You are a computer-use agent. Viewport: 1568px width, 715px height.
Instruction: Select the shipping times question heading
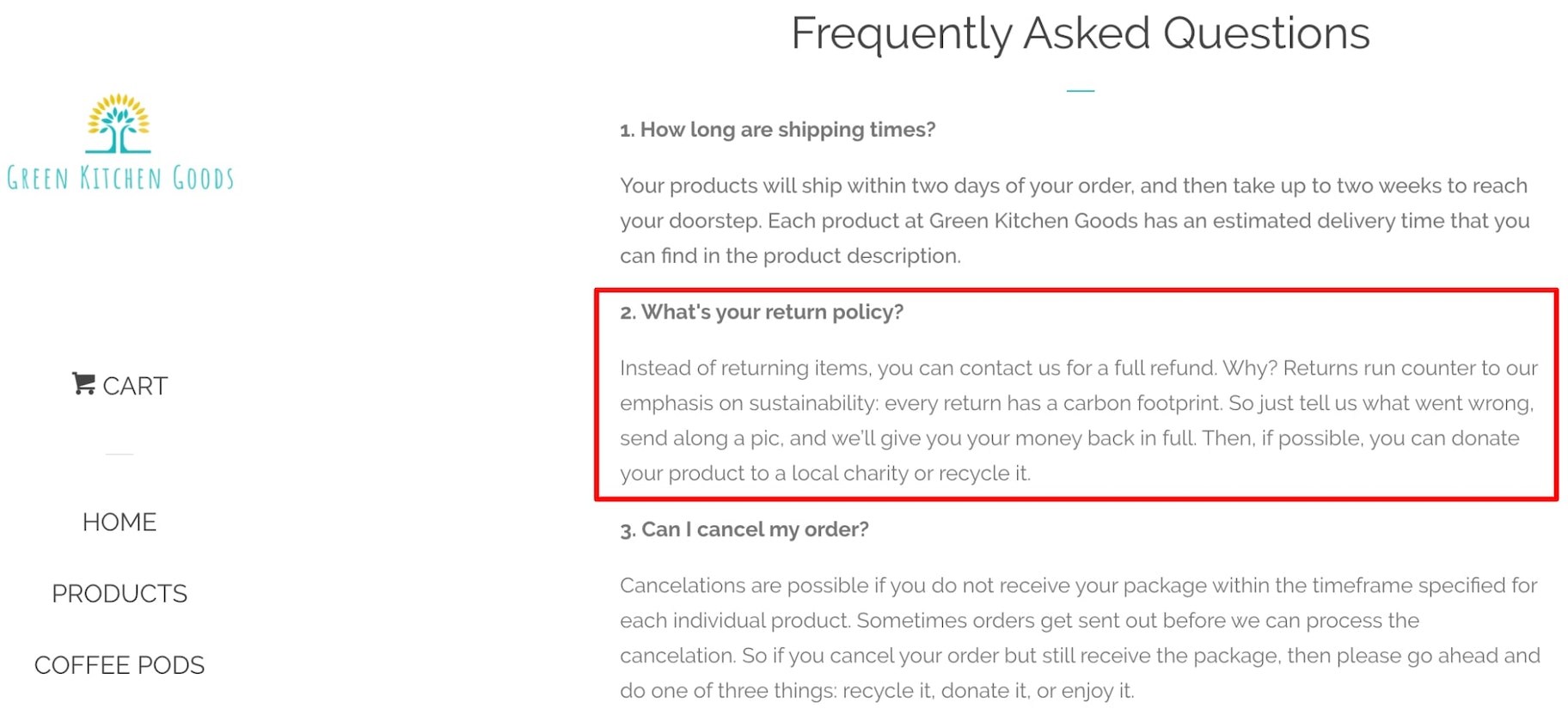[x=777, y=130]
